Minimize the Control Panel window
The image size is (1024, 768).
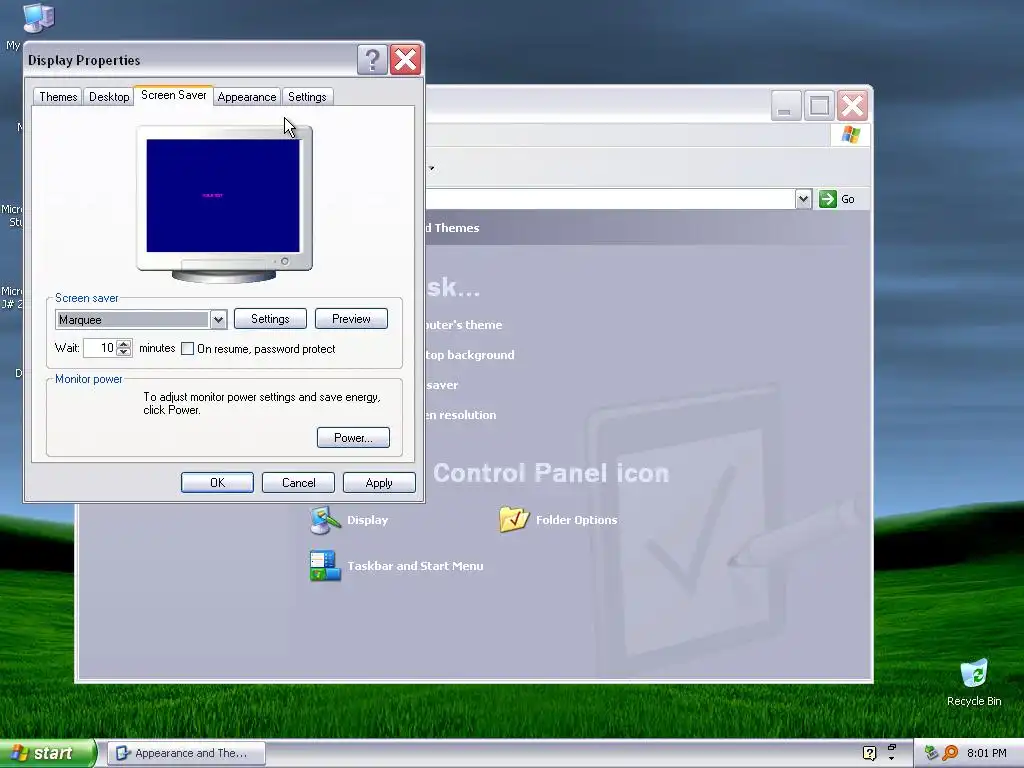[x=786, y=105]
